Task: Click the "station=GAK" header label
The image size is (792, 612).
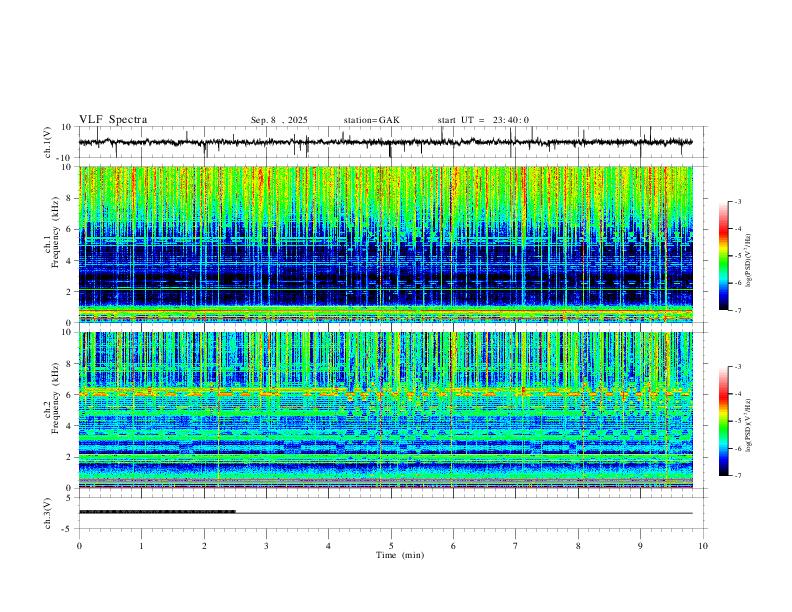Action: pos(371,120)
